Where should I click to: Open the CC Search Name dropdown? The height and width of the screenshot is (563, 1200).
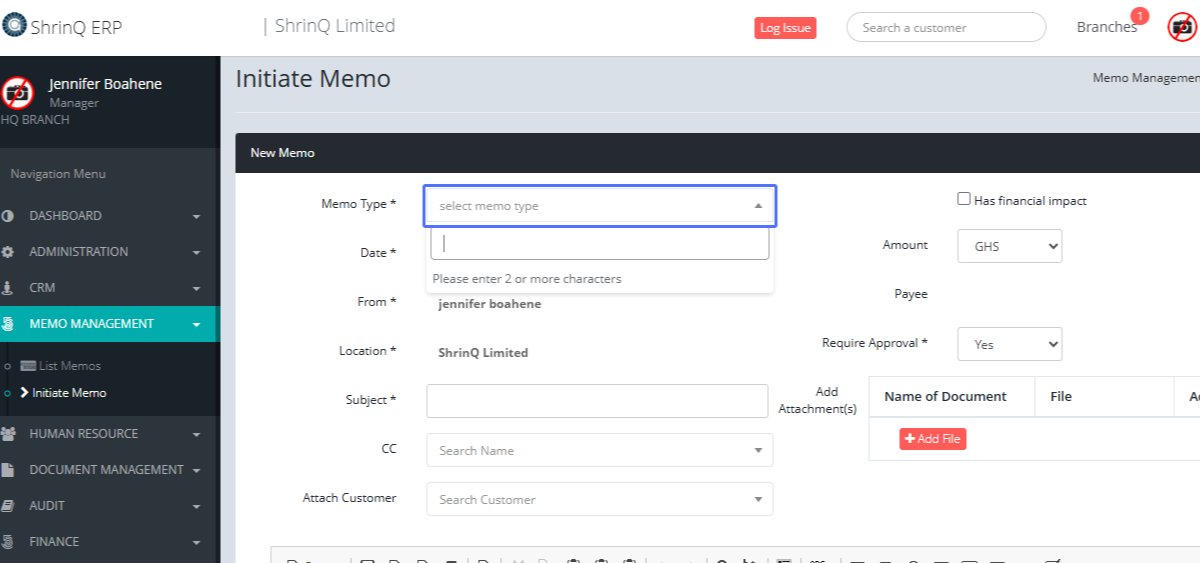click(x=599, y=451)
